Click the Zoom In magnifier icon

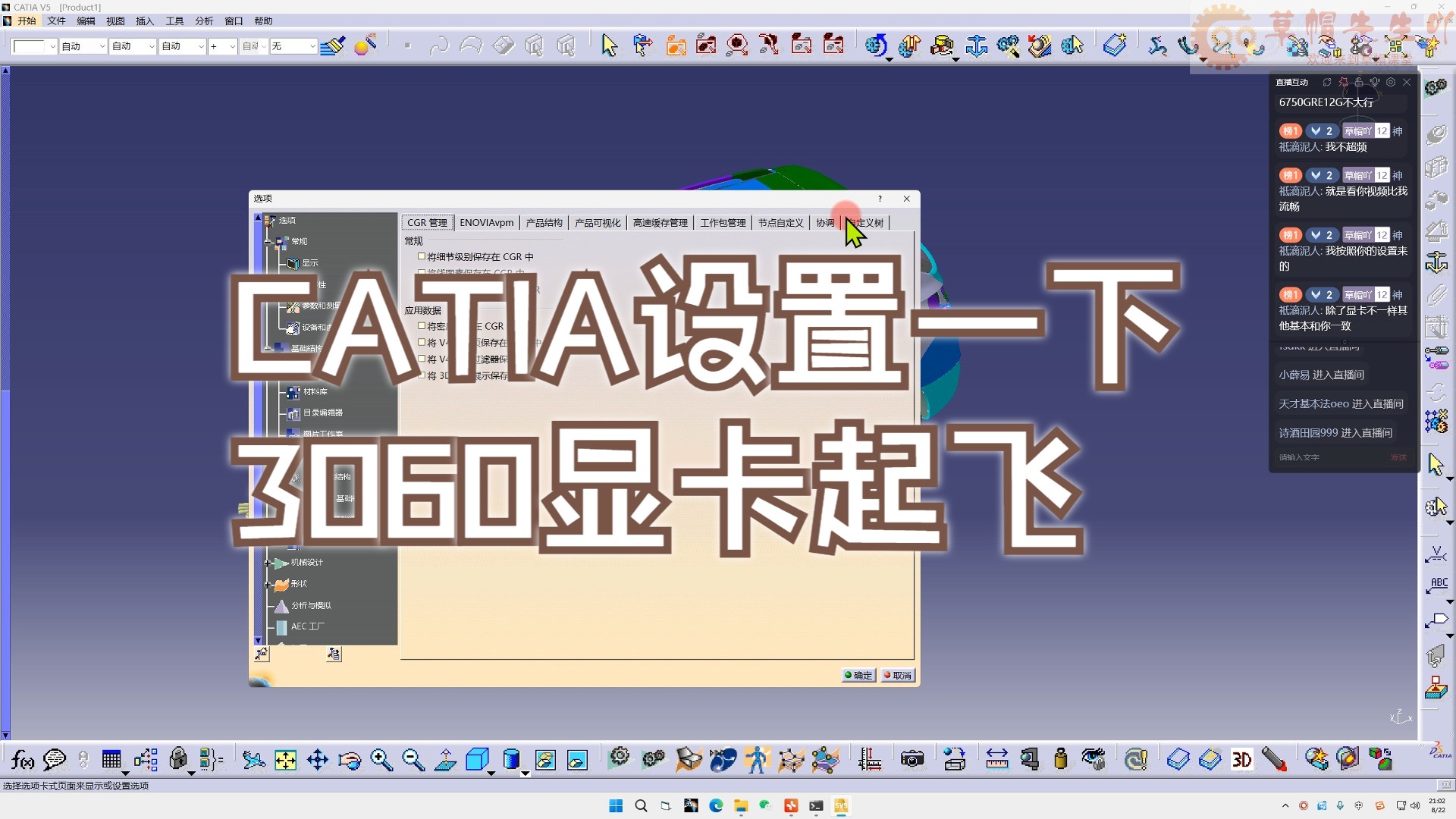pos(381,759)
